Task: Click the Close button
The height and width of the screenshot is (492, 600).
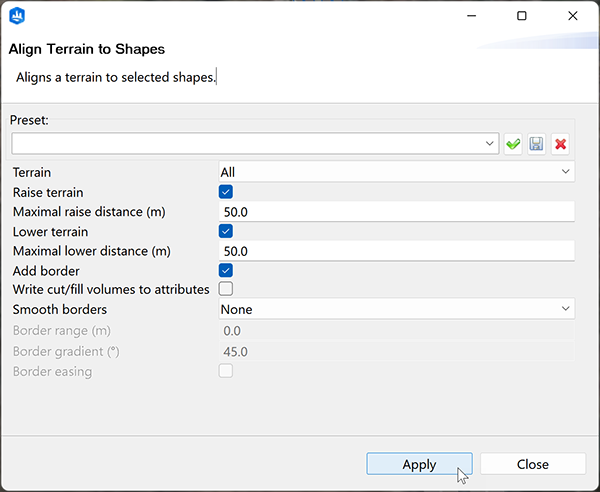Action: tap(532, 464)
